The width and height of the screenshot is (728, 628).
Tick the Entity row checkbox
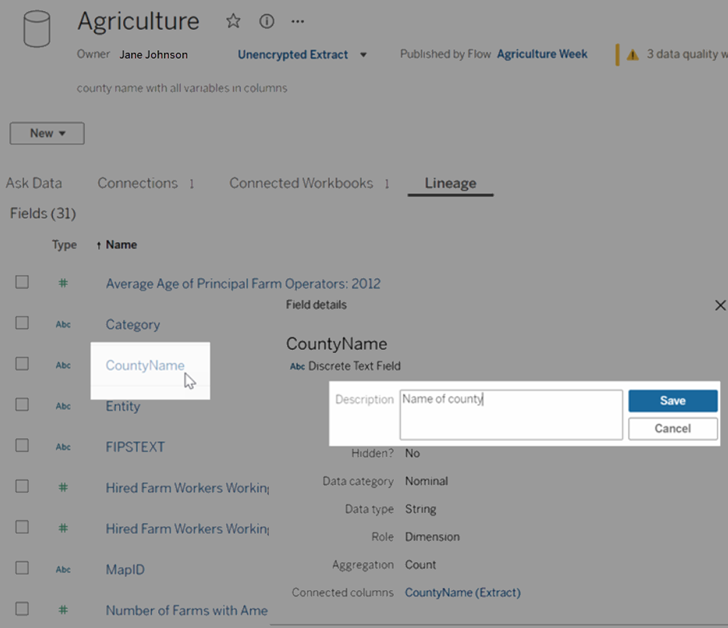tap(22, 404)
